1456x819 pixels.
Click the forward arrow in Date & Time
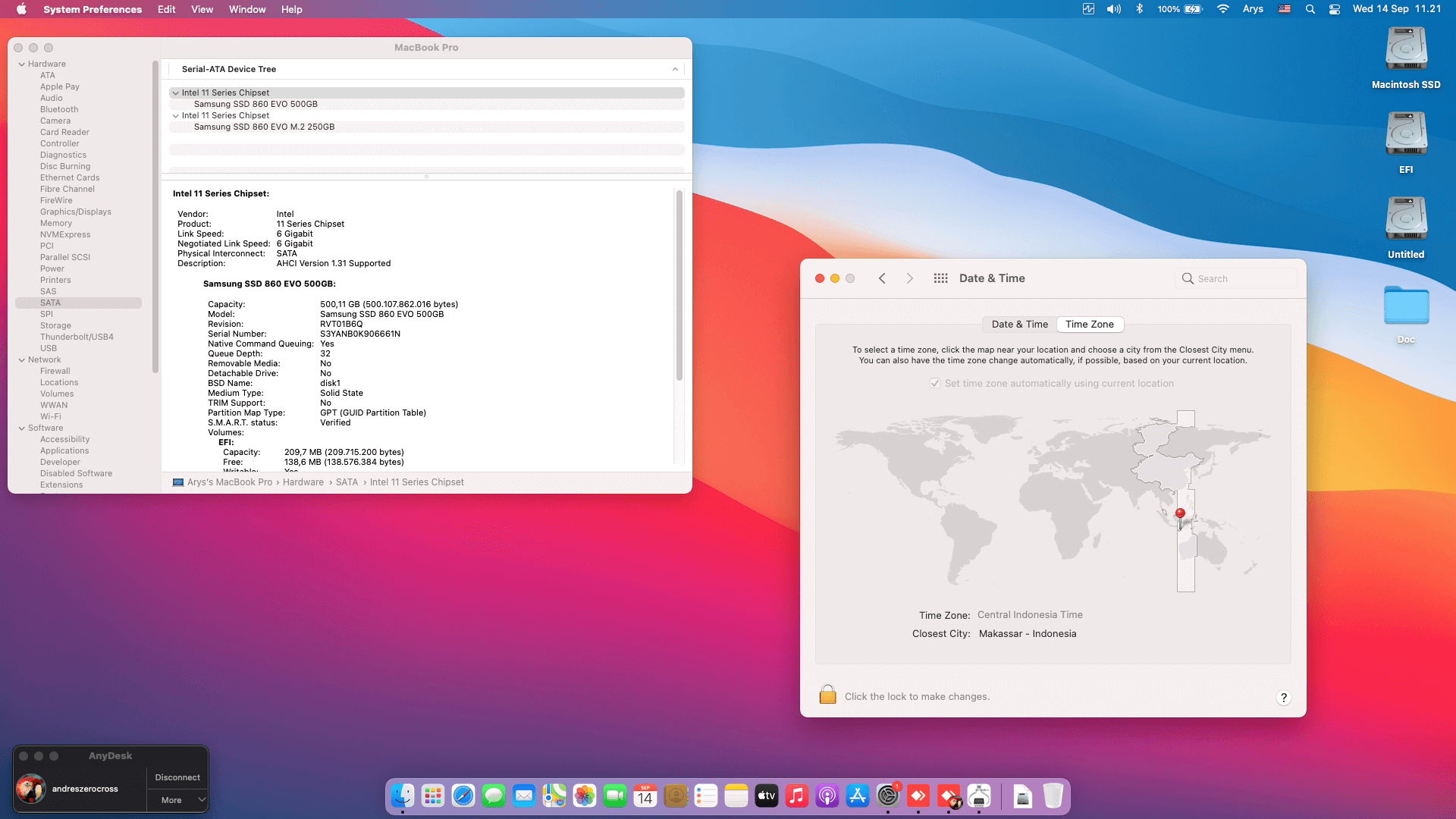(x=910, y=278)
